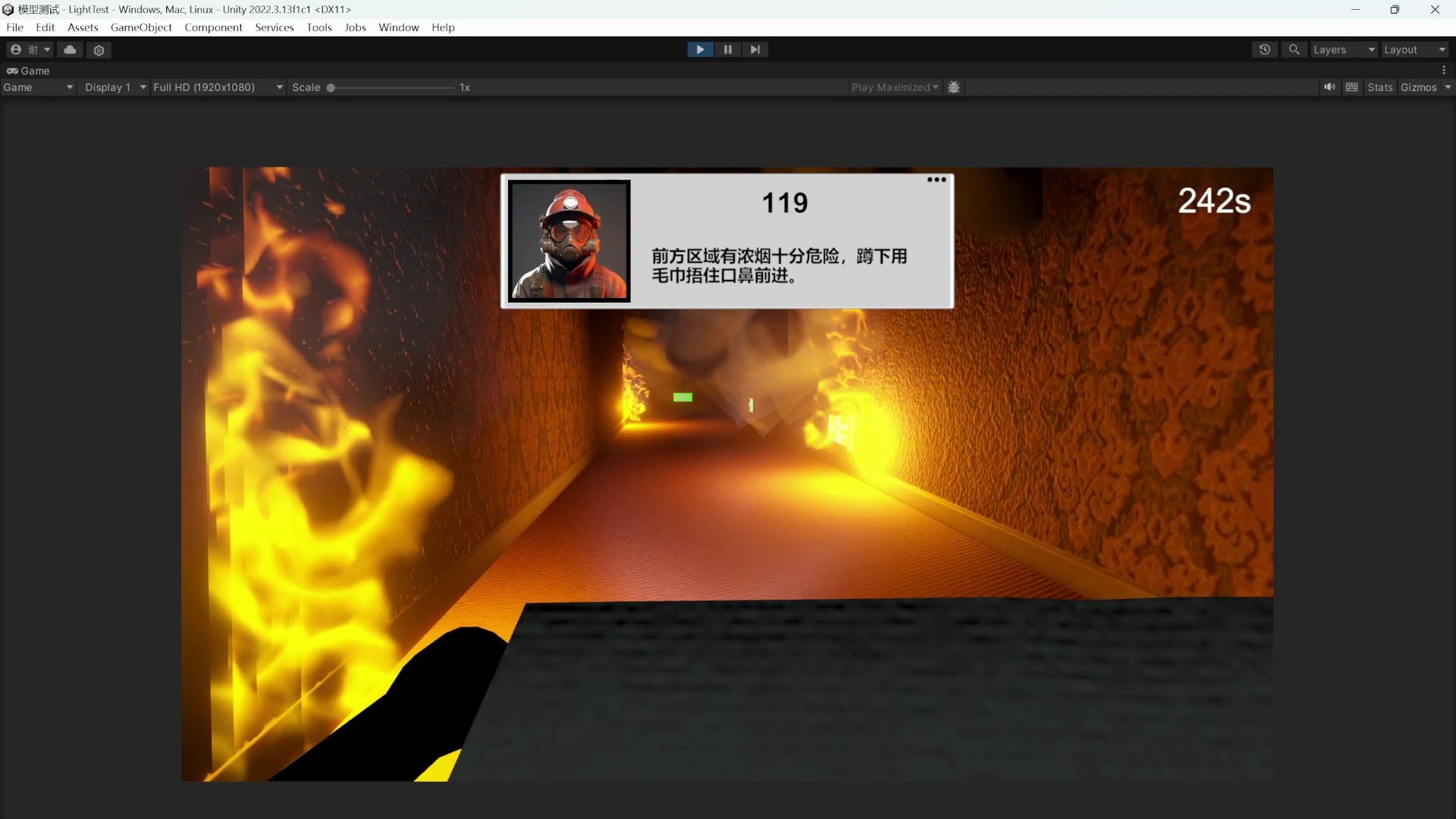Click the search icon in the toolbar
This screenshot has width=1456, height=819.
pyautogui.click(x=1294, y=49)
